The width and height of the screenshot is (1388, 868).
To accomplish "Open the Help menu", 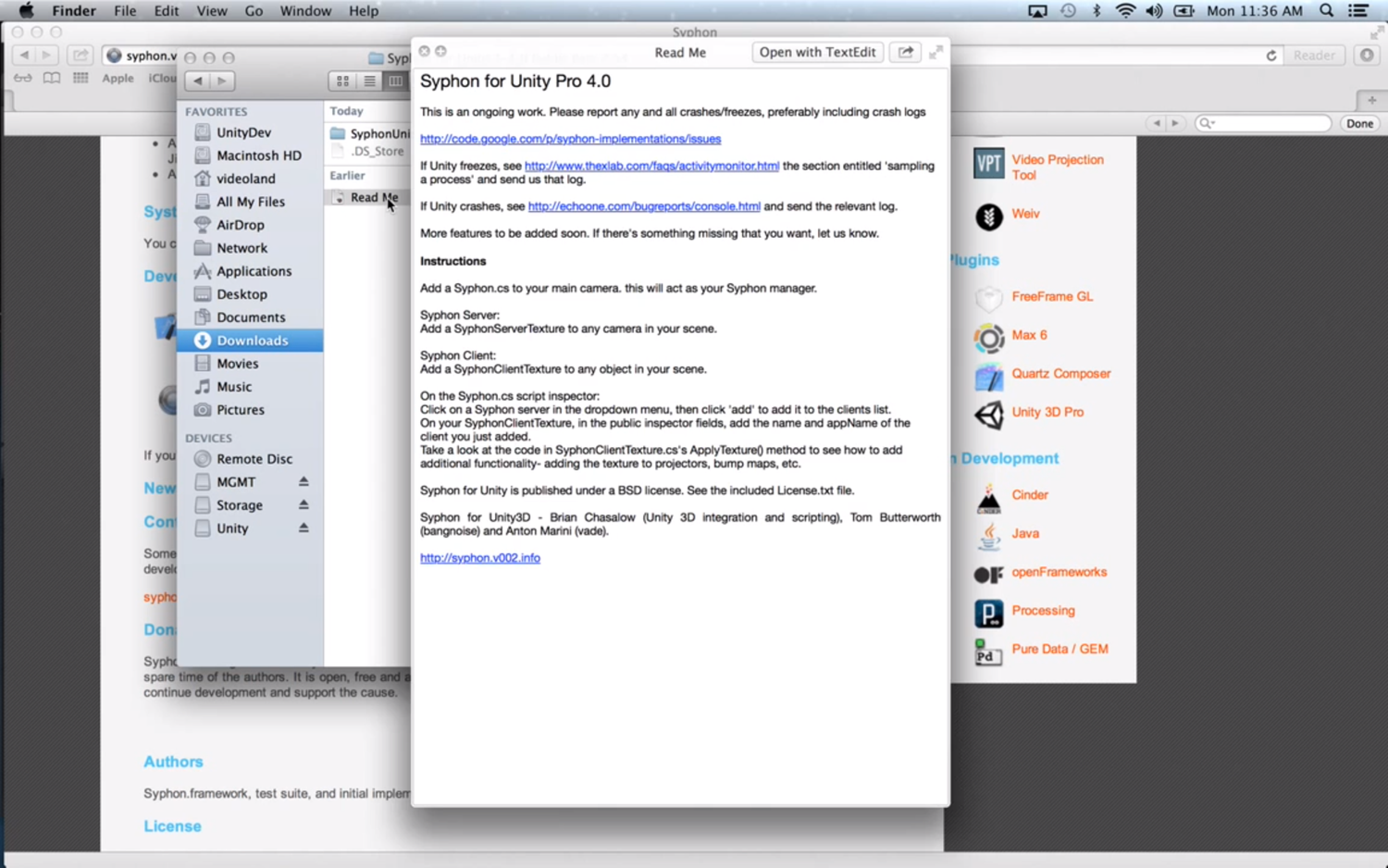I will point(364,11).
